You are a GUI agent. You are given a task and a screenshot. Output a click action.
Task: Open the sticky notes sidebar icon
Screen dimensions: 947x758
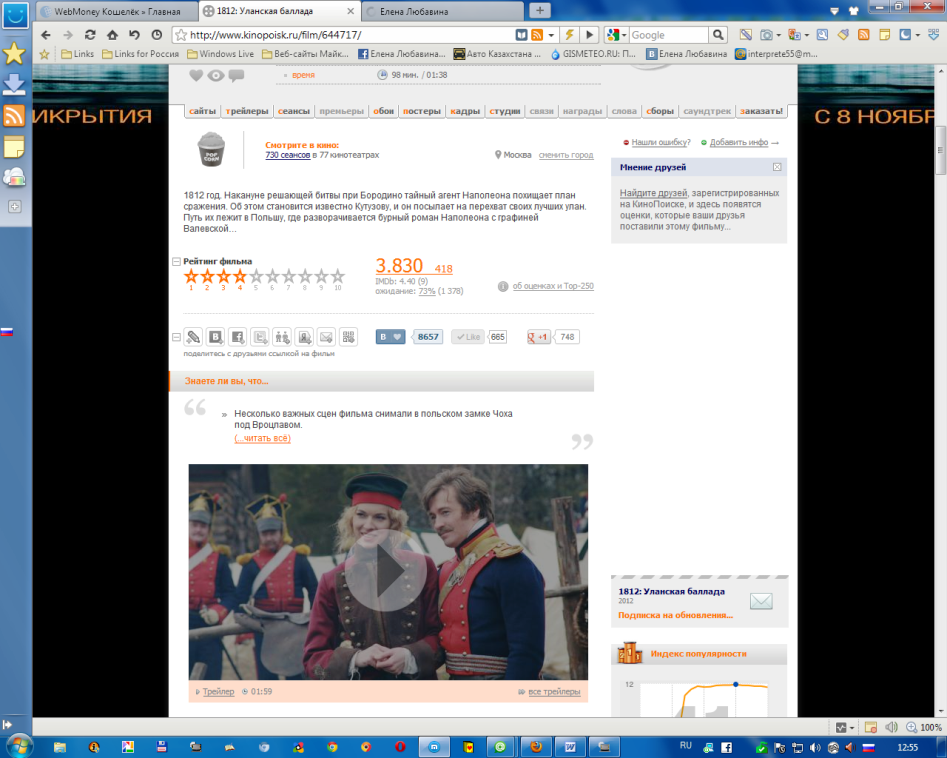(14, 146)
